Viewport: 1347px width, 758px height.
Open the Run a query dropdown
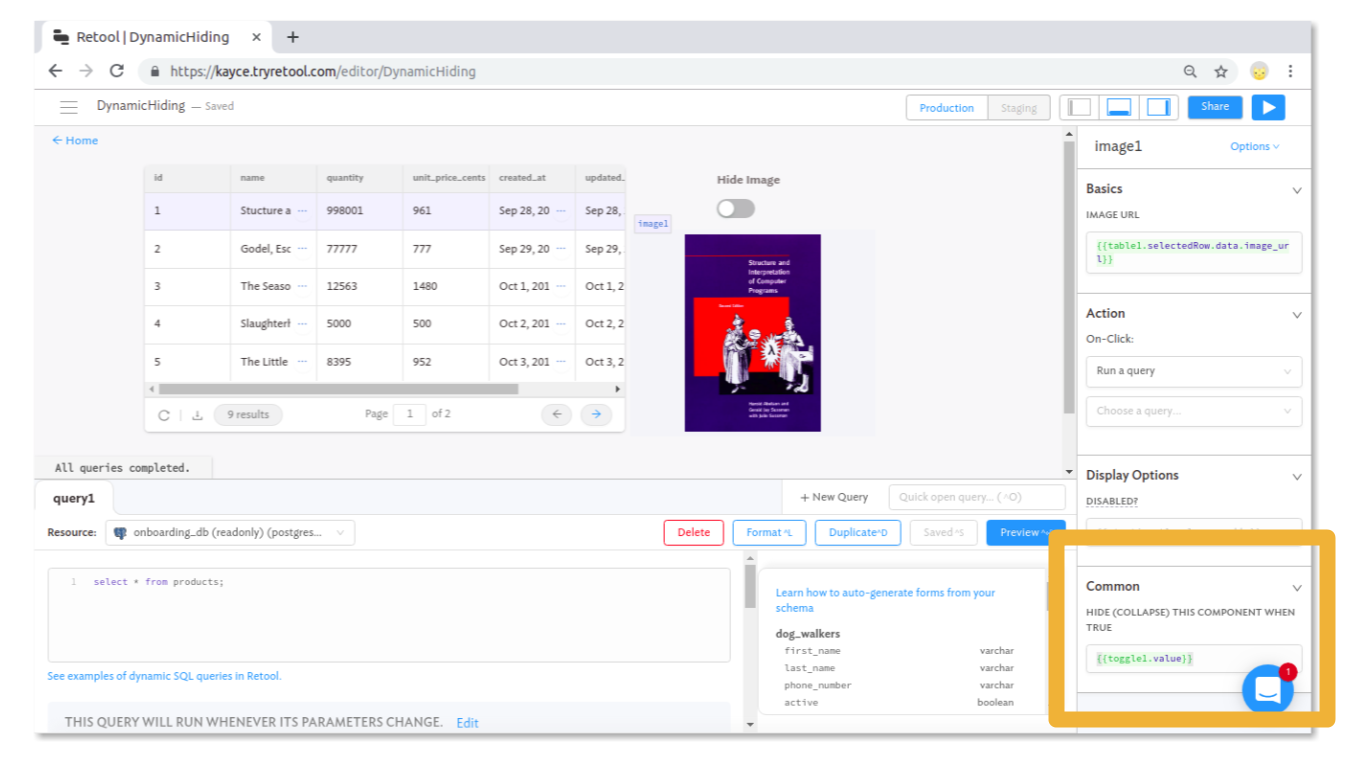coord(1194,371)
